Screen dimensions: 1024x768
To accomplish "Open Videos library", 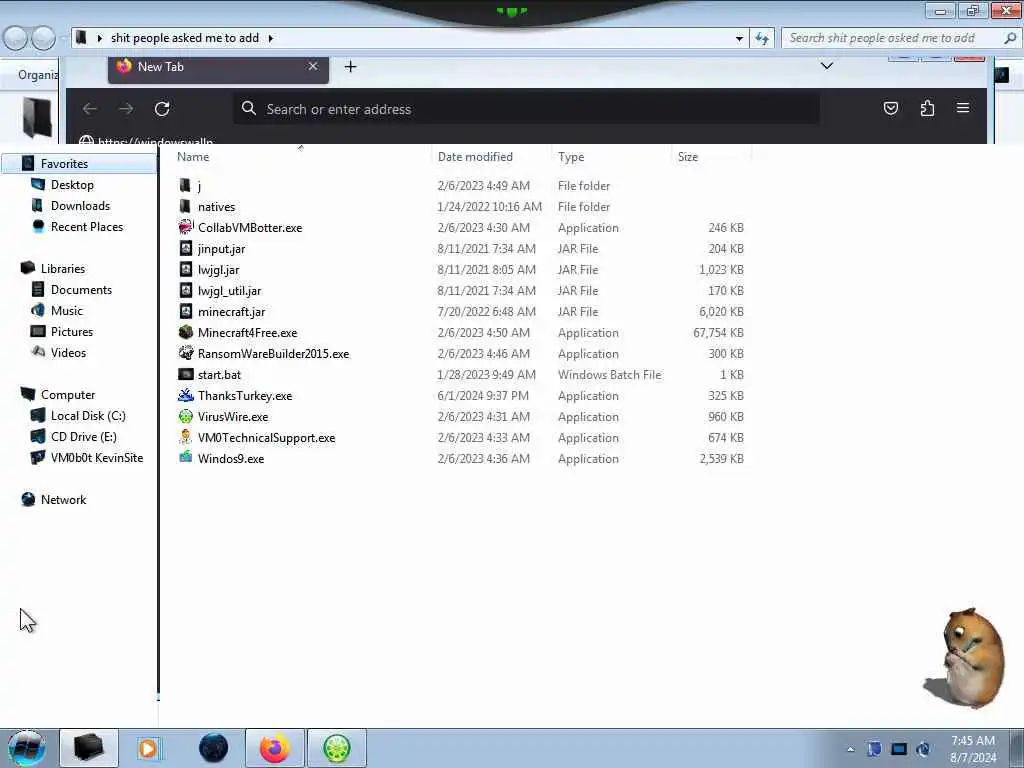I will click(68, 352).
